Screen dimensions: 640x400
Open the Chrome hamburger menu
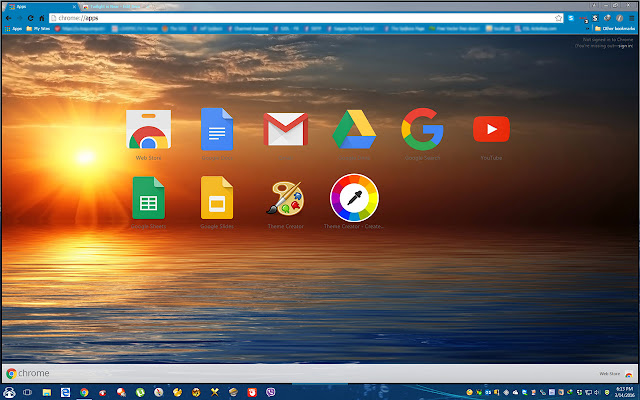coord(631,18)
